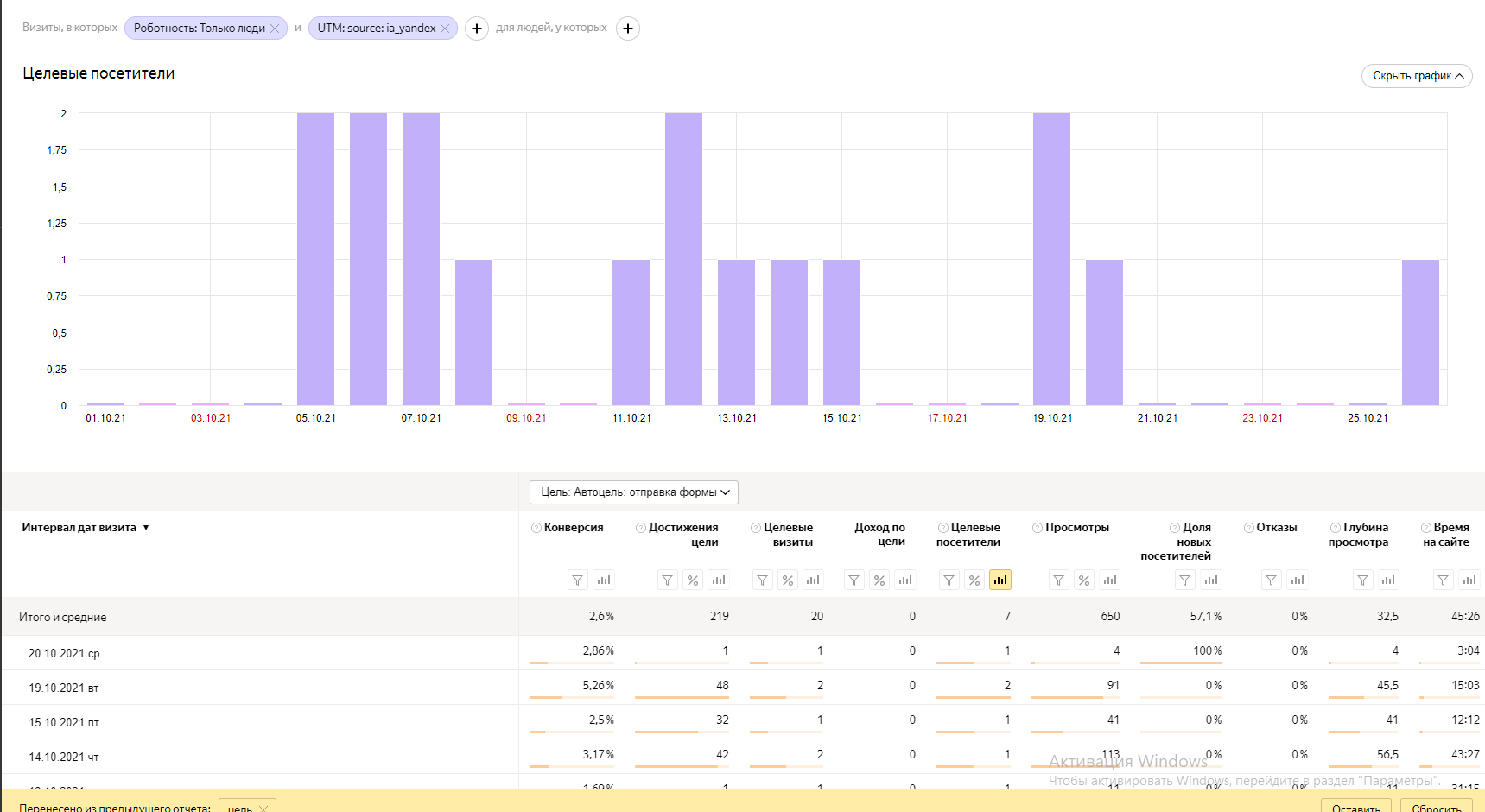Image resolution: width=1485 pixels, height=812 pixels.
Task: Open help for Конверсия metric
Action: pos(536,528)
